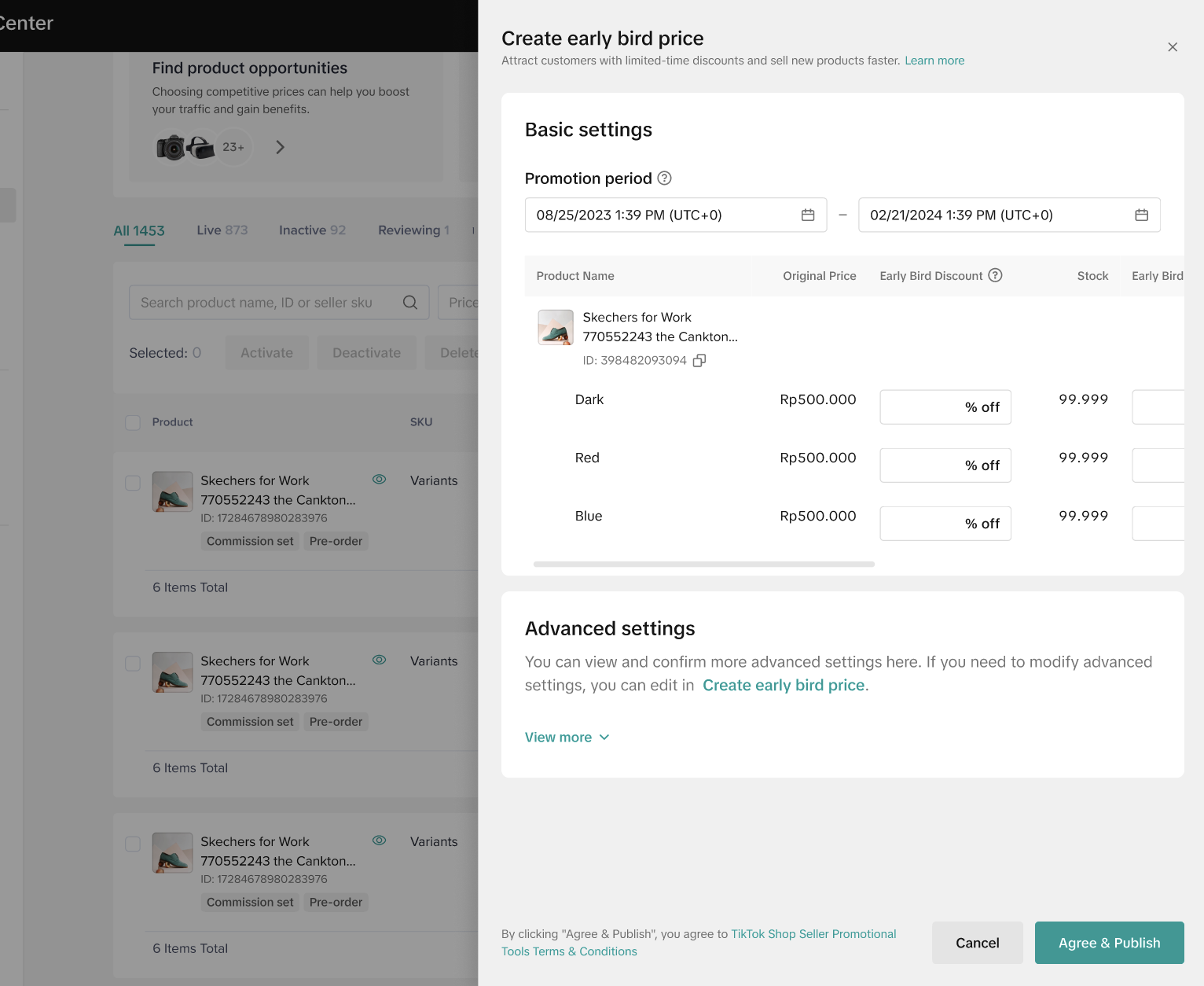The height and width of the screenshot is (986, 1204).
Task: Switch to the Live 873 tab
Action: [x=222, y=230]
